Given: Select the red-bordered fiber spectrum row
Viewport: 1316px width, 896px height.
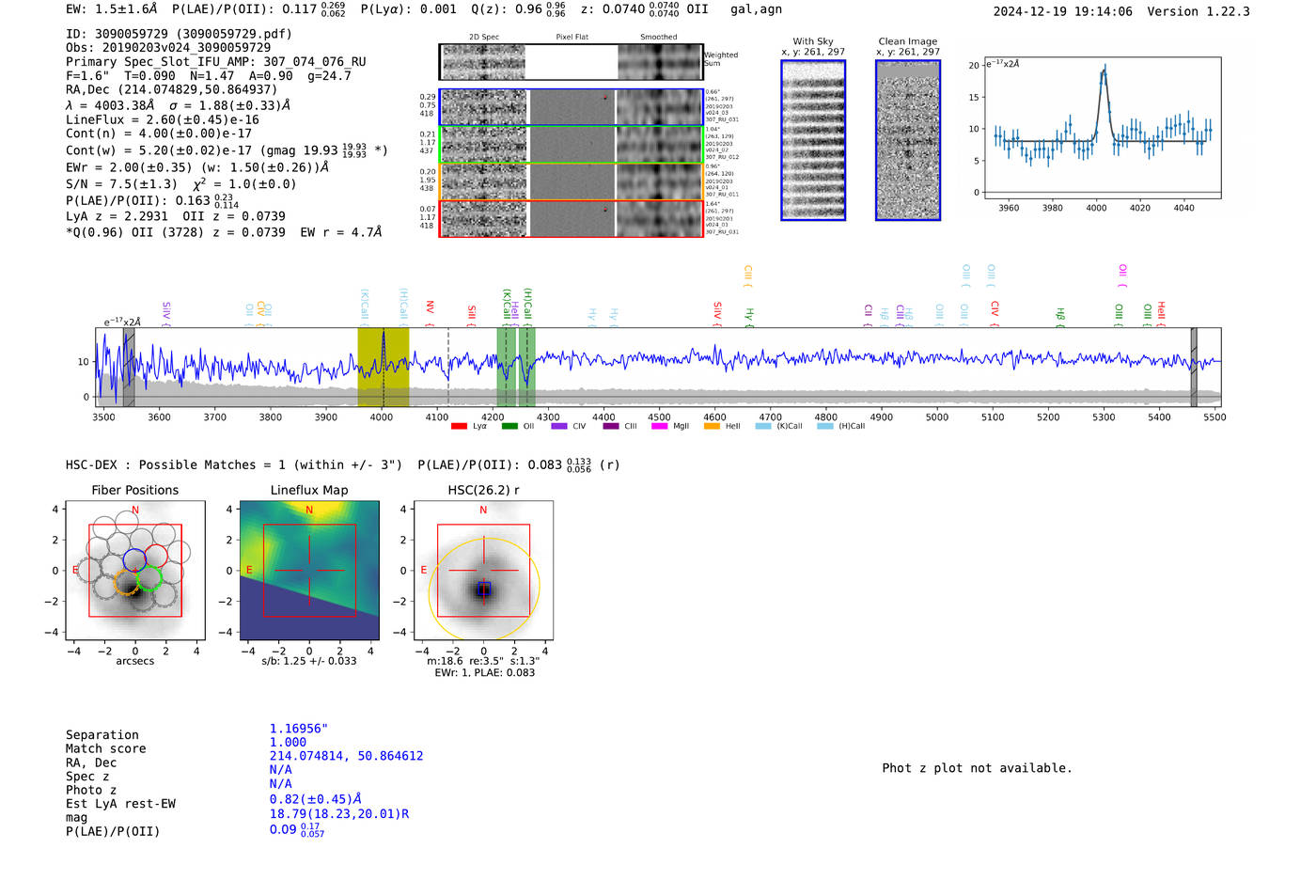Looking at the screenshot, I should [x=571, y=219].
